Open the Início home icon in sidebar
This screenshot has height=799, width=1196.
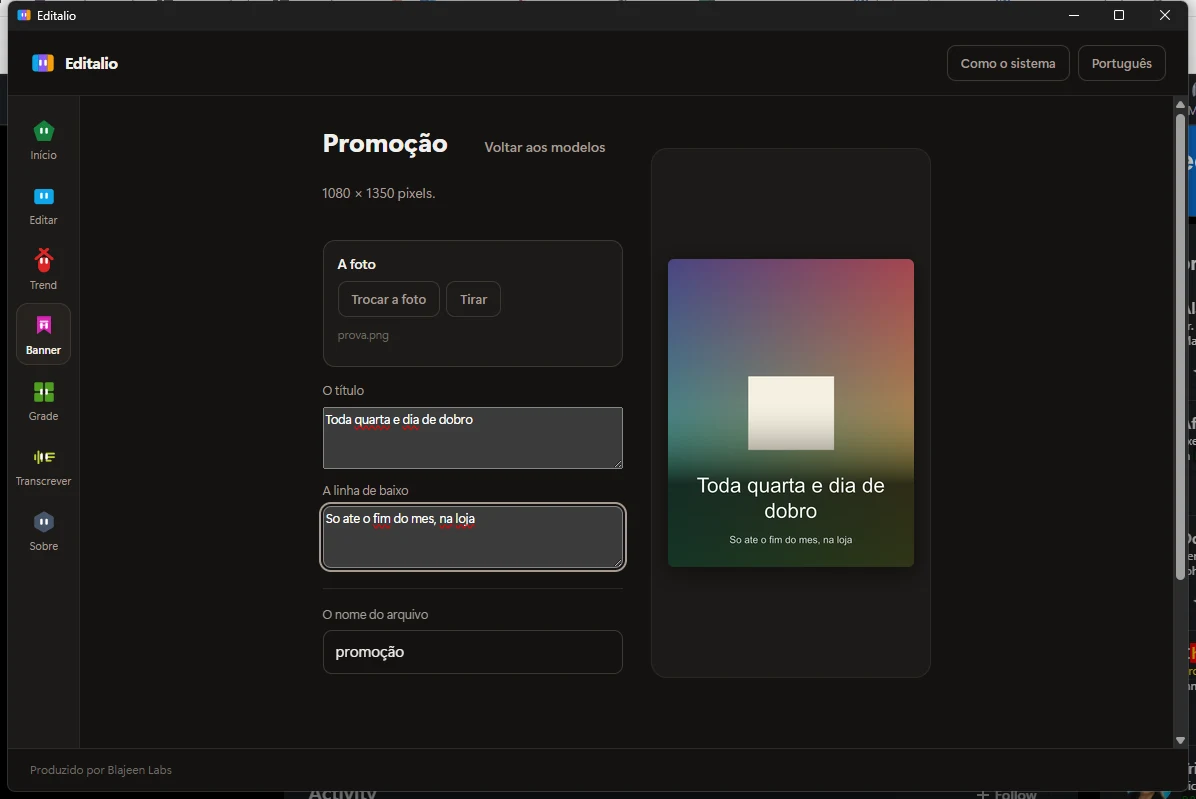pyautogui.click(x=43, y=132)
